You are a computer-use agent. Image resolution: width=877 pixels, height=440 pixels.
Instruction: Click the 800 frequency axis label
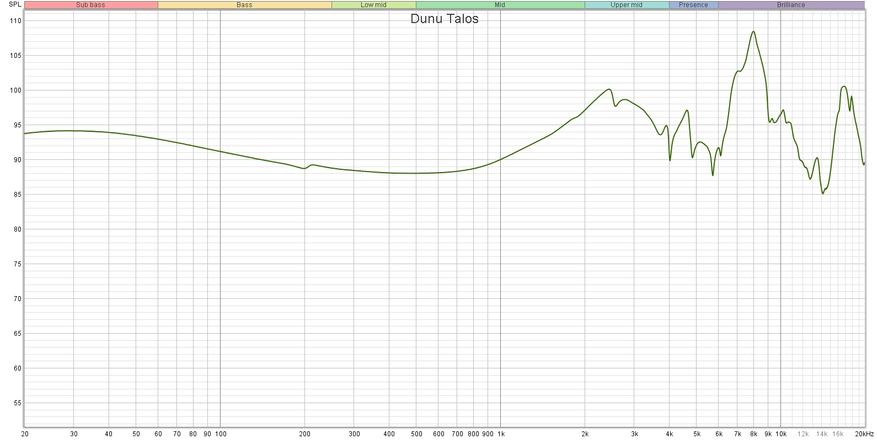pos(473,434)
